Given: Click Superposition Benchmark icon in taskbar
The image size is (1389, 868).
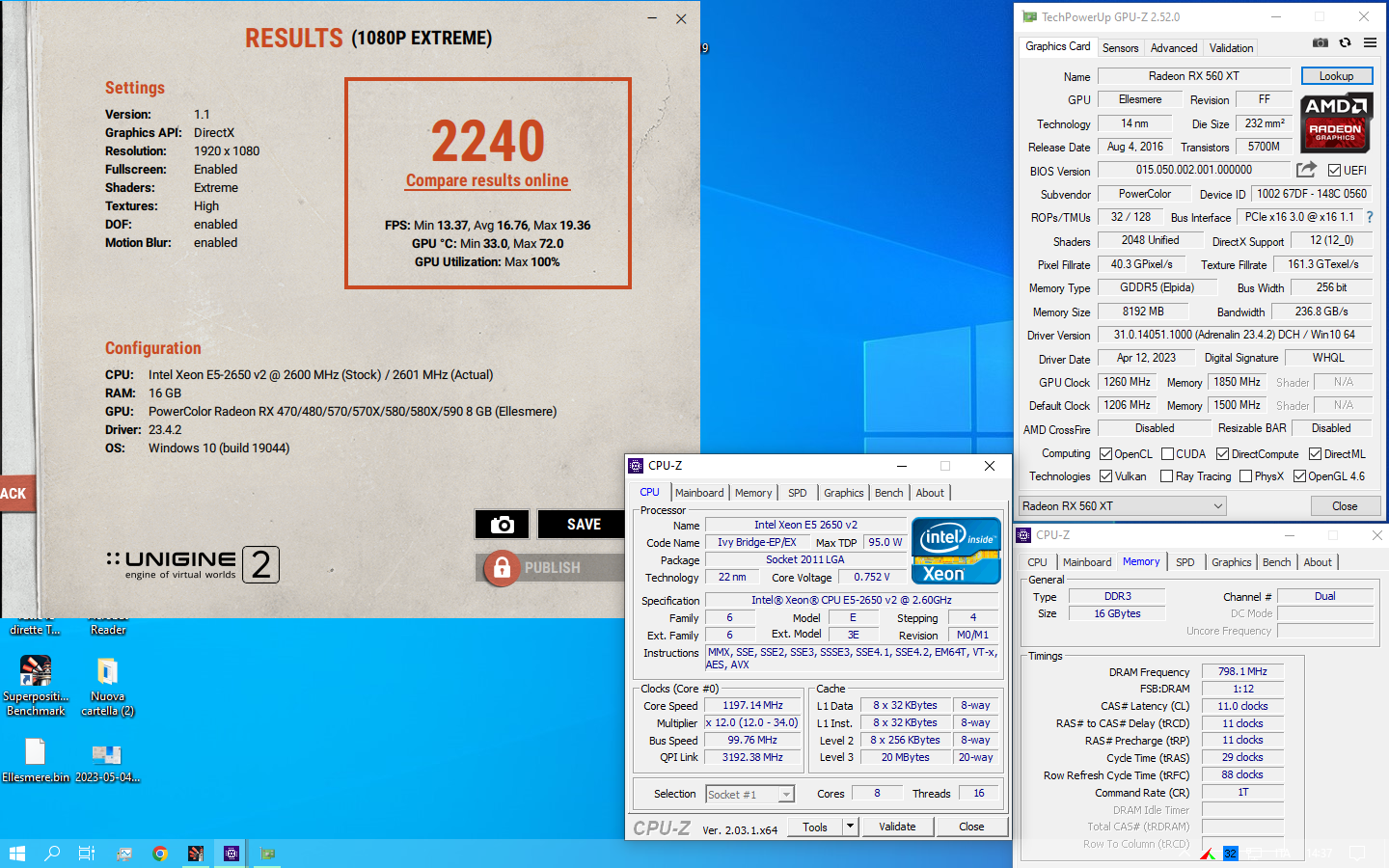Looking at the screenshot, I should (x=196, y=854).
